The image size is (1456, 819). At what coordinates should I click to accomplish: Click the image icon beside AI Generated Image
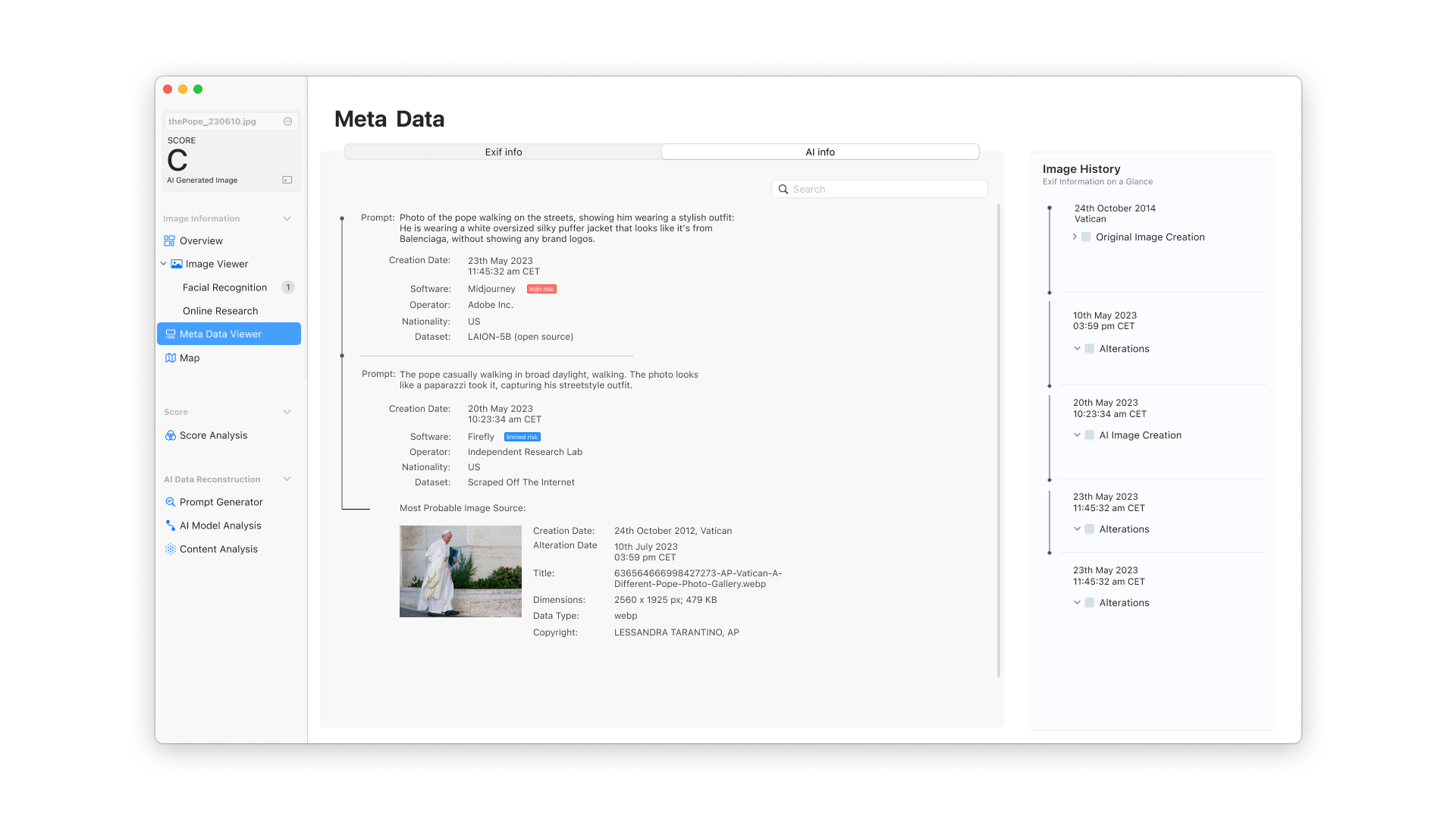tap(287, 180)
